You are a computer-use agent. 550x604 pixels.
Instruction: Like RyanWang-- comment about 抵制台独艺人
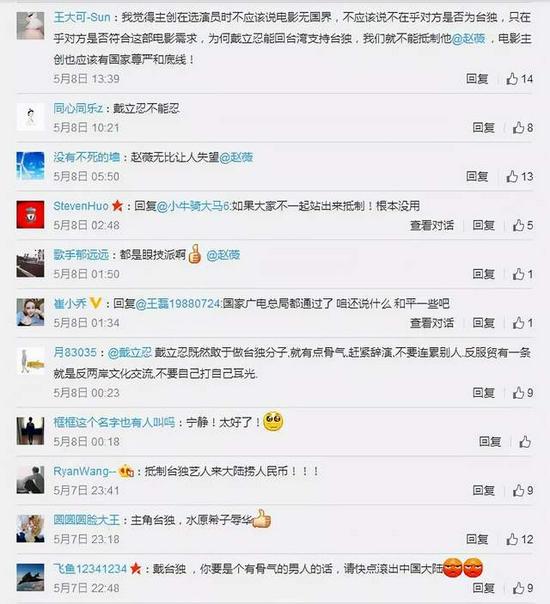click(523, 490)
